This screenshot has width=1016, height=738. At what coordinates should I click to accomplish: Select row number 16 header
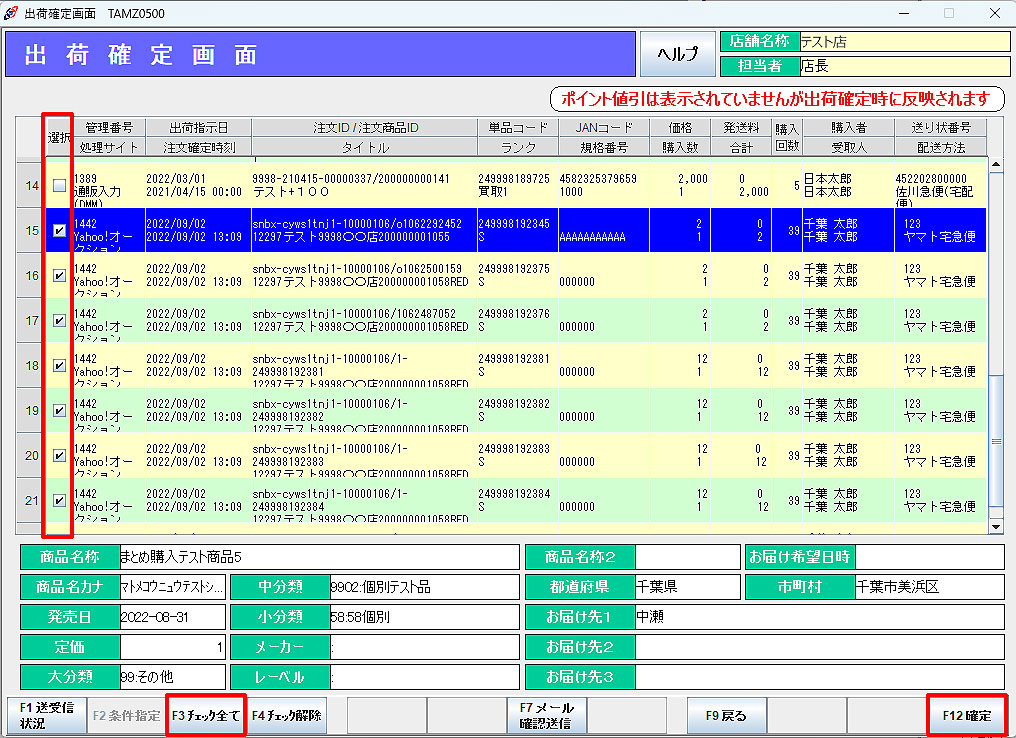pos(31,275)
